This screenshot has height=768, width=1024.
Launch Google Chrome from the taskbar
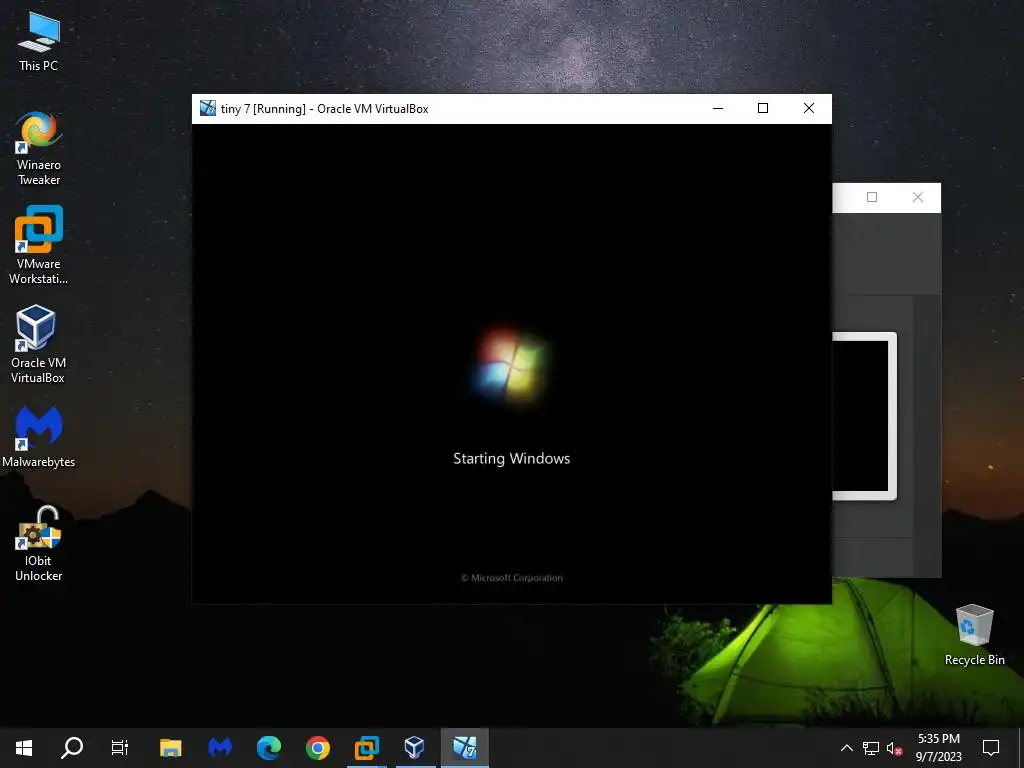coord(318,747)
